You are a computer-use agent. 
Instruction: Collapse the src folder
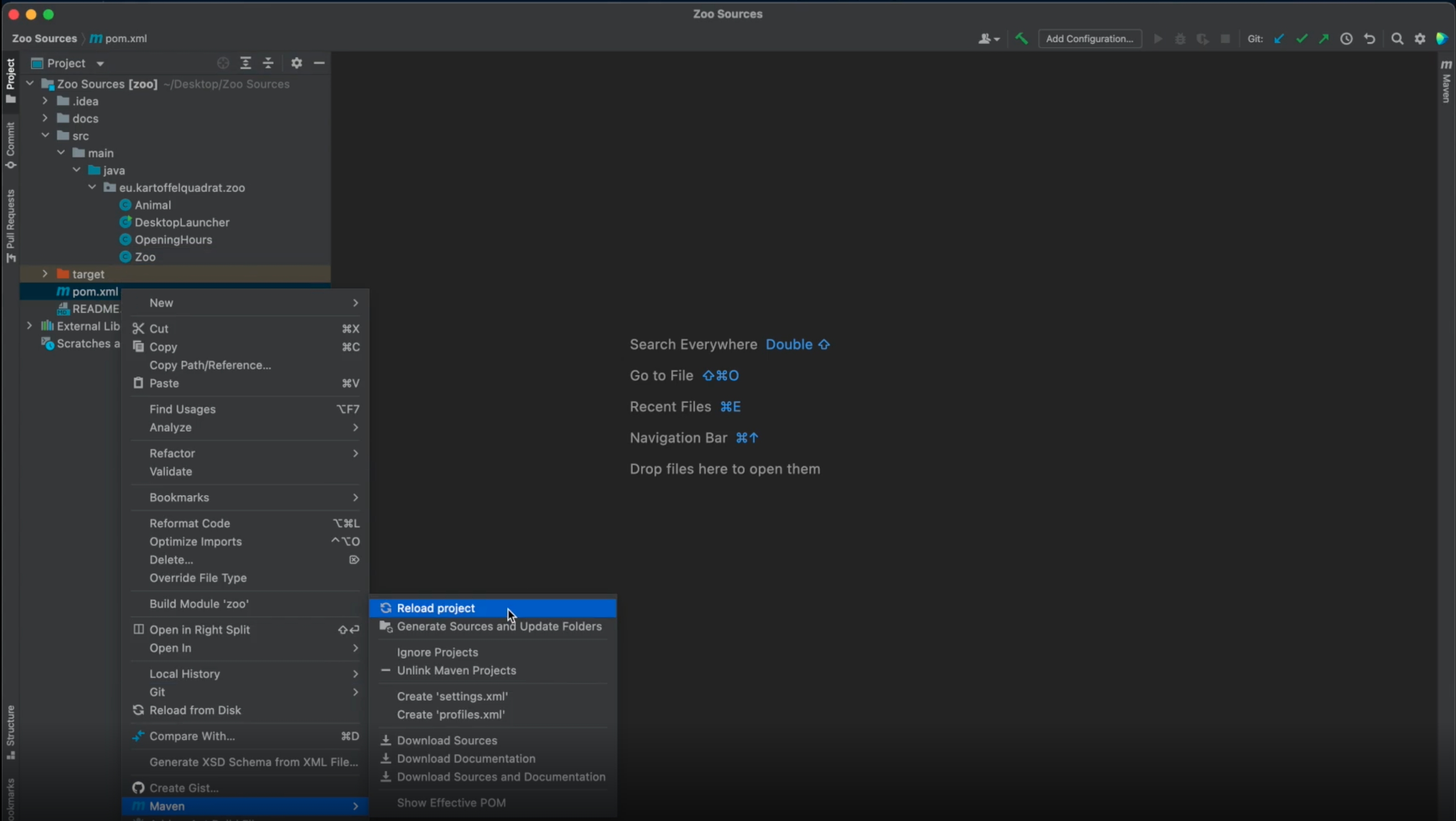(45, 136)
